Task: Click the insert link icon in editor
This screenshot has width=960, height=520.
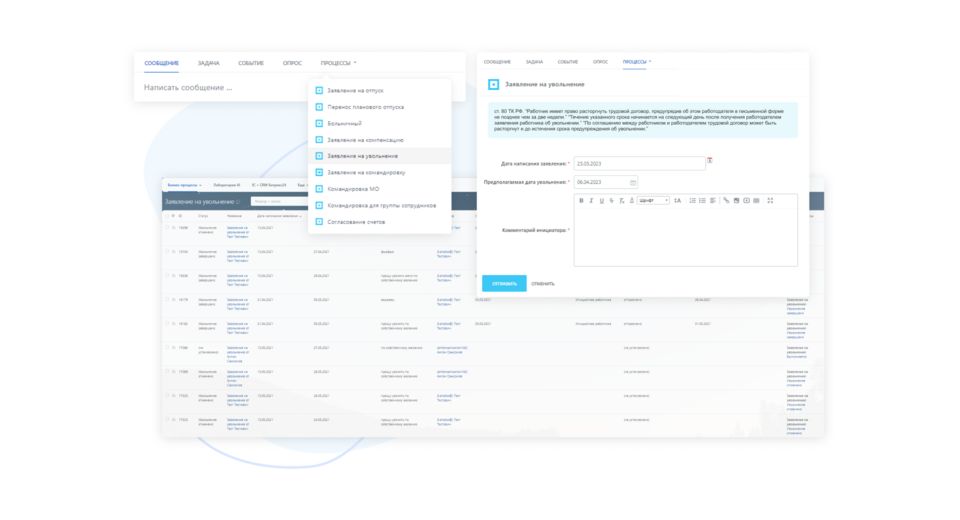Action: click(x=726, y=201)
